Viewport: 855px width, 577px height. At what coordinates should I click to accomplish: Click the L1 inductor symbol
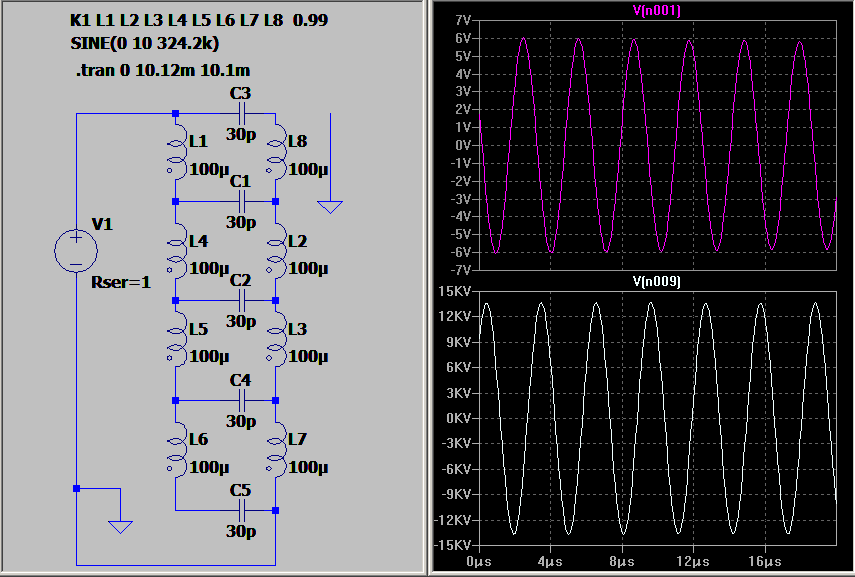pos(177,151)
